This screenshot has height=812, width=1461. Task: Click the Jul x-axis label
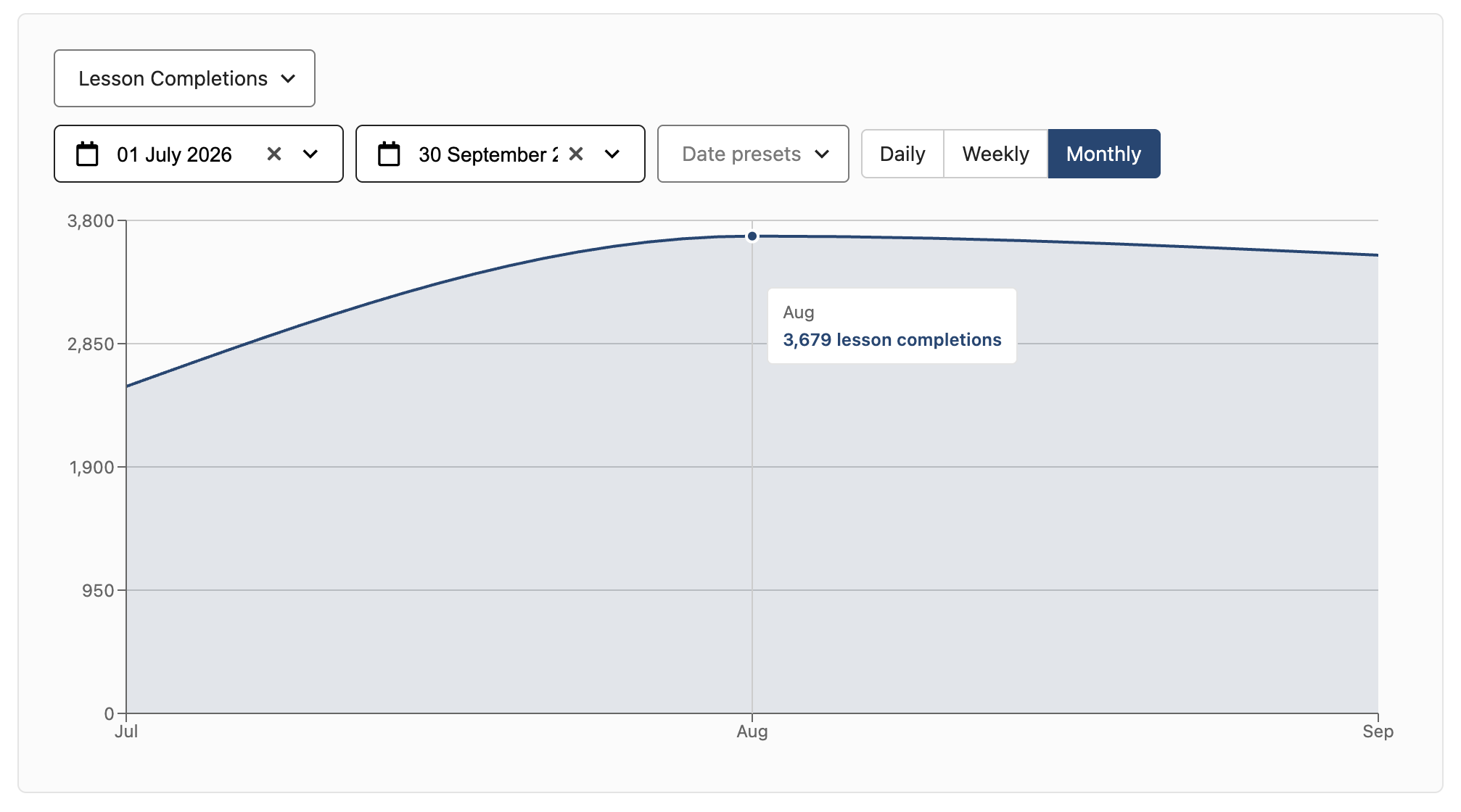click(126, 732)
